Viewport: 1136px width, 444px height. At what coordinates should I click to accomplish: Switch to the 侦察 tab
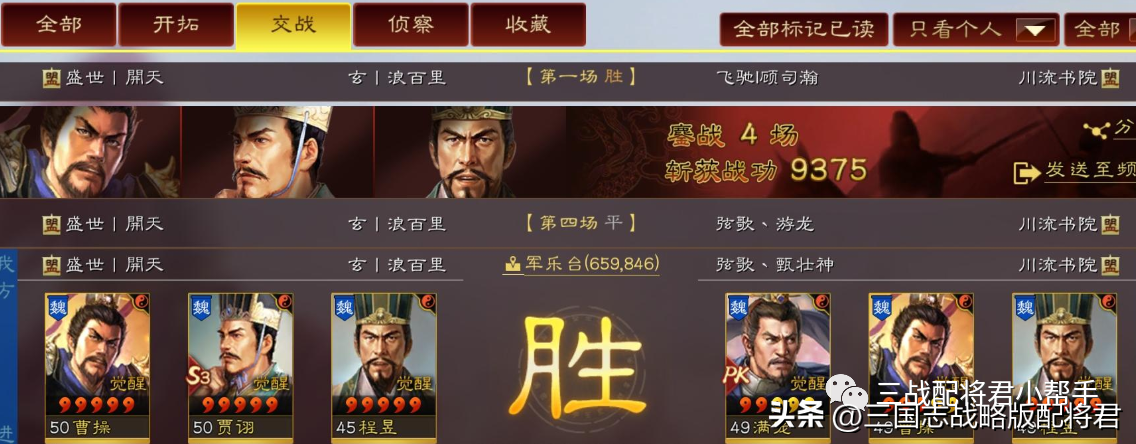(411, 25)
